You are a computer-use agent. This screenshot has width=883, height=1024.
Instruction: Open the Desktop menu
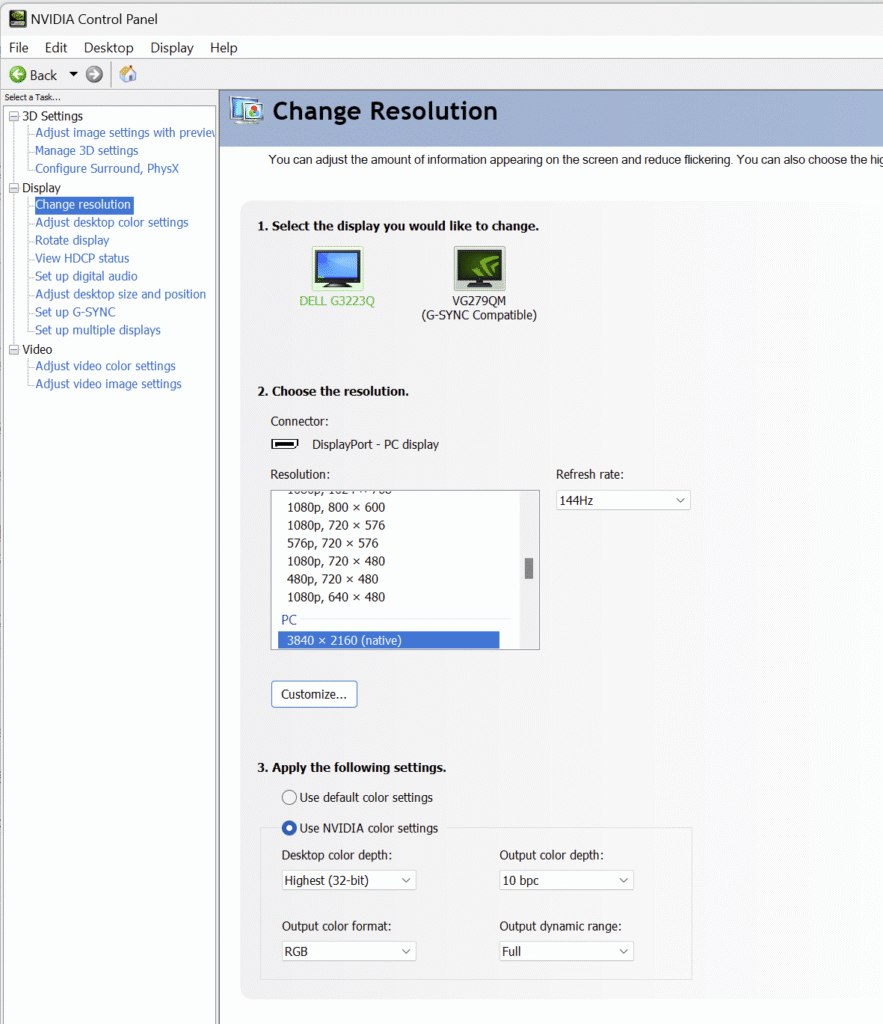click(x=108, y=48)
